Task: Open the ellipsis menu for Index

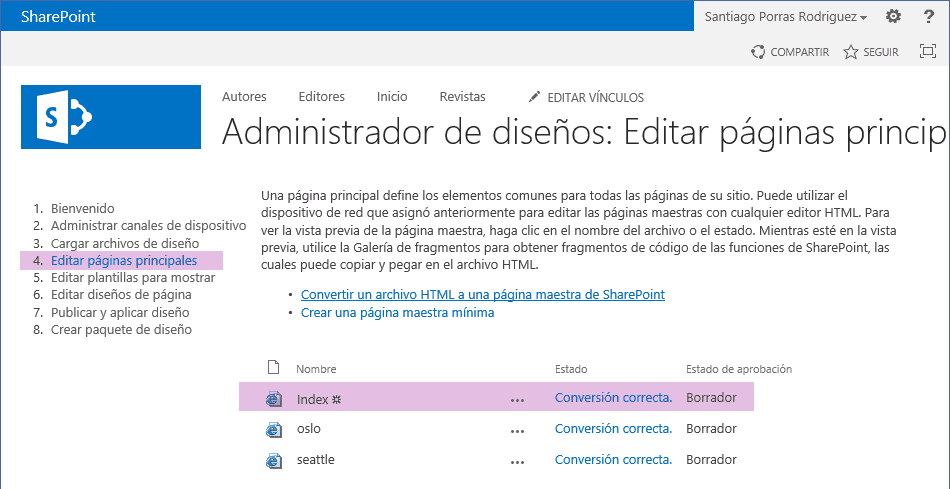Action: tap(517, 400)
